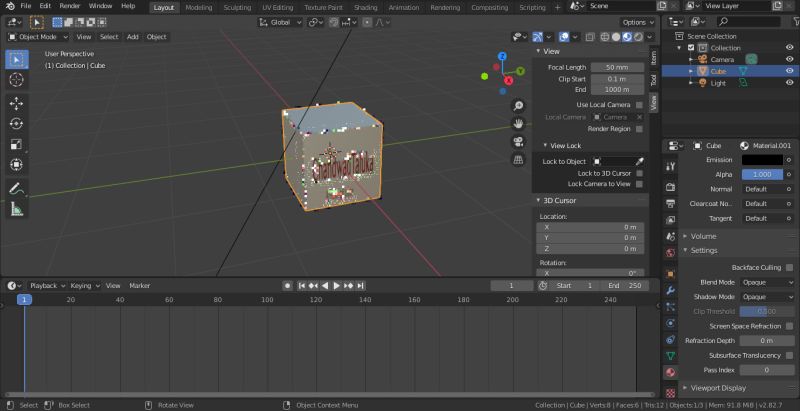Expand the Viewport Display panel

718,388
